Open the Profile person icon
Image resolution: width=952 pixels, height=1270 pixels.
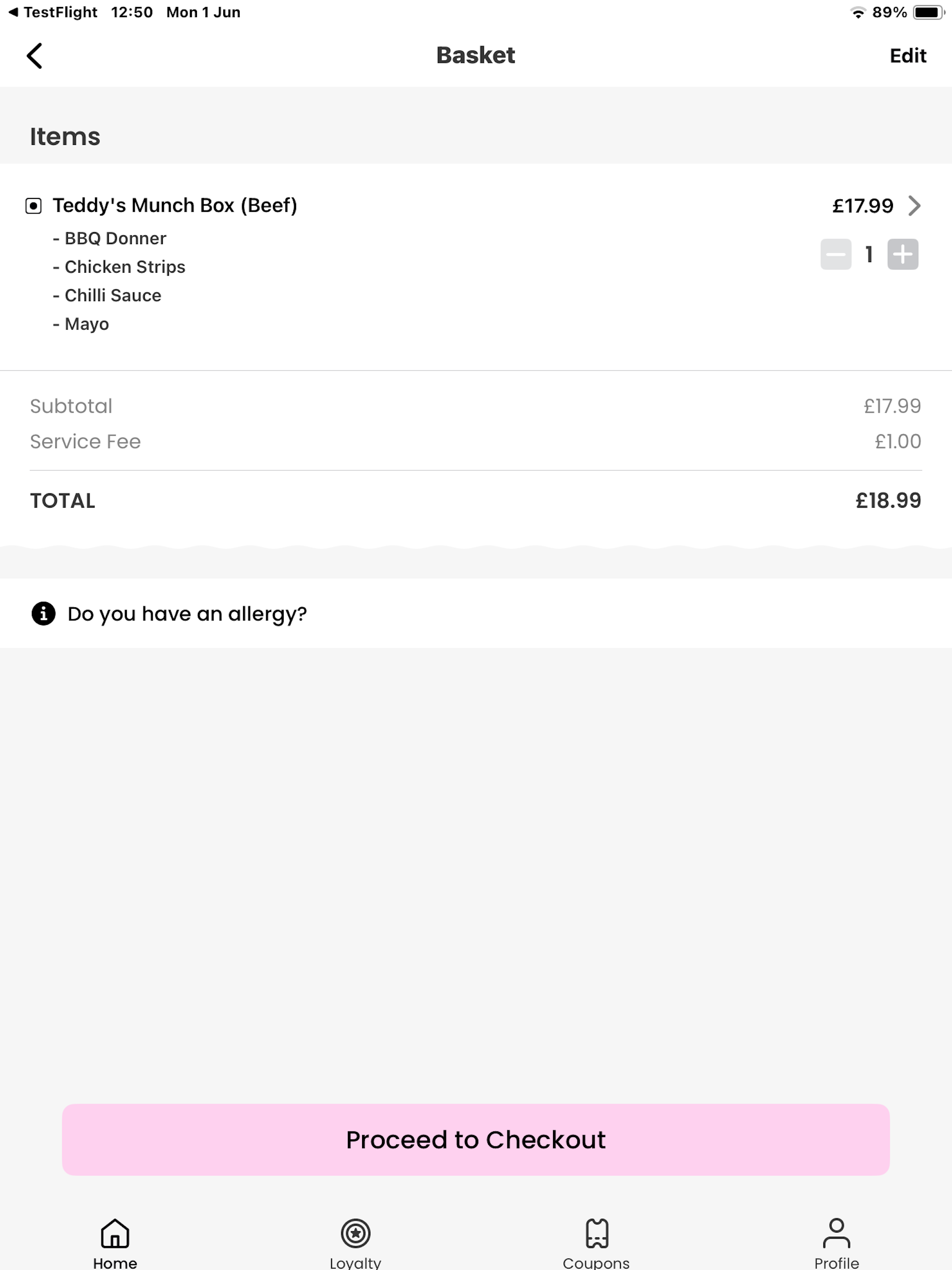(837, 1233)
